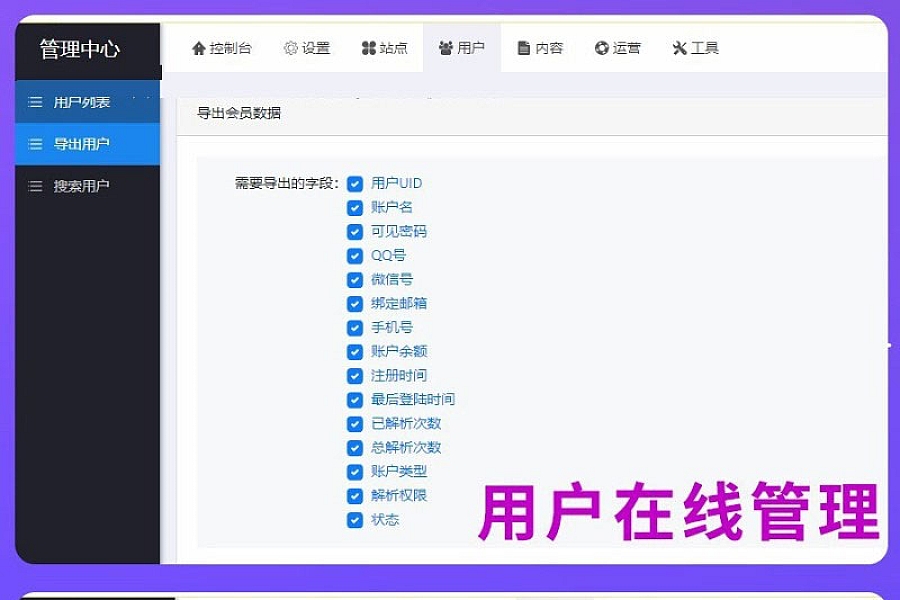Uncheck the 状态 checkbox

(x=355, y=520)
